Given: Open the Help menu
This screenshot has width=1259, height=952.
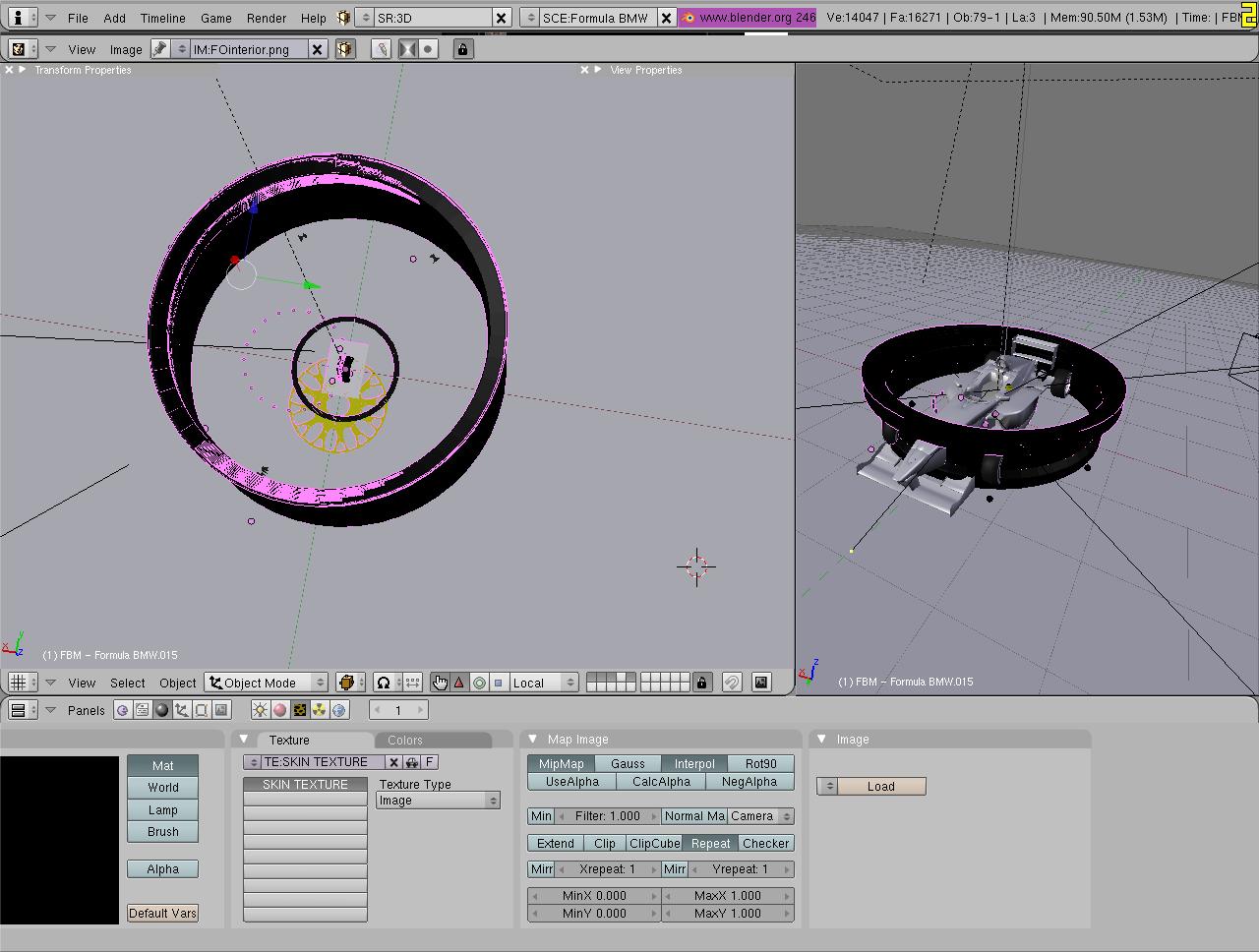Looking at the screenshot, I should click(314, 18).
